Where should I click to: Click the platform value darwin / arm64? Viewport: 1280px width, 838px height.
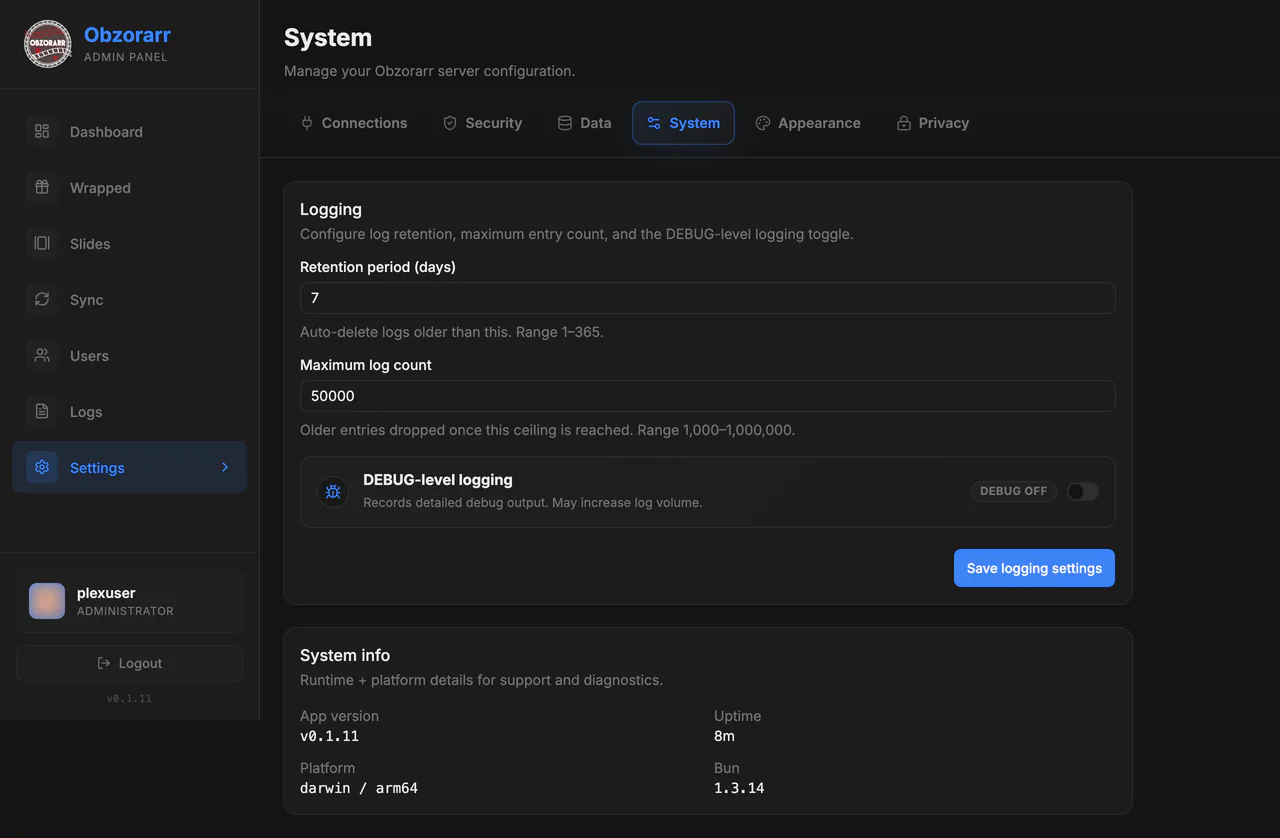pyautogui.click(x=359, y=788)
